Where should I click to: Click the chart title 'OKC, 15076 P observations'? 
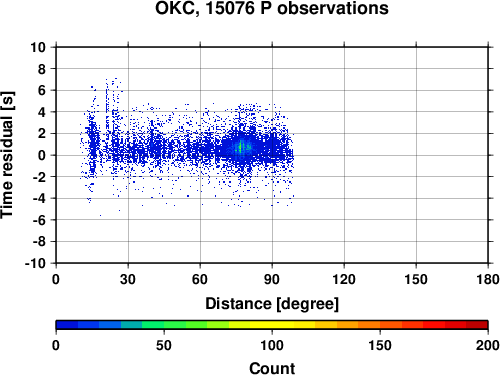click(272, 8)
